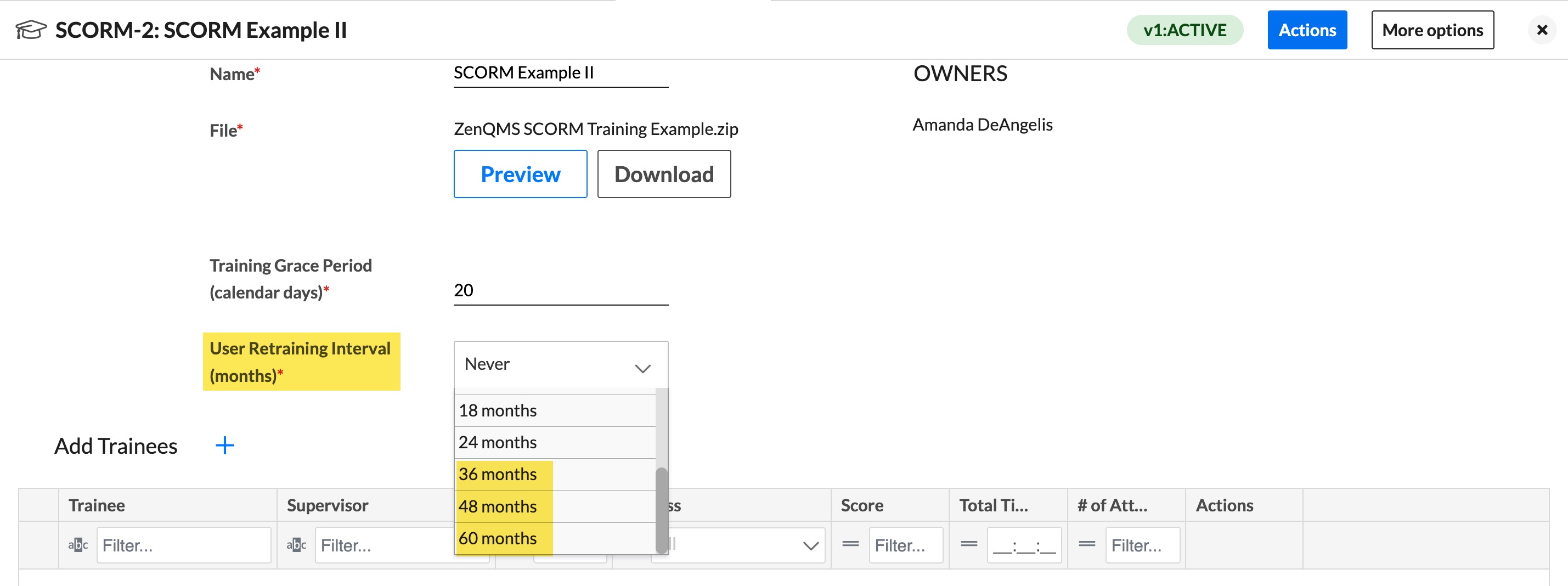Download the ZenQMS SCORM zip file
Screen dimensions: 1568x586
[x=663, y=174]
